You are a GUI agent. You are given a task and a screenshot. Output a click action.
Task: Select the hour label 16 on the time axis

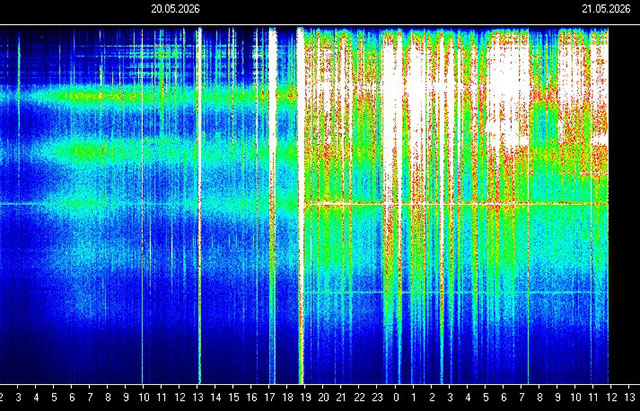coord(251,397)
